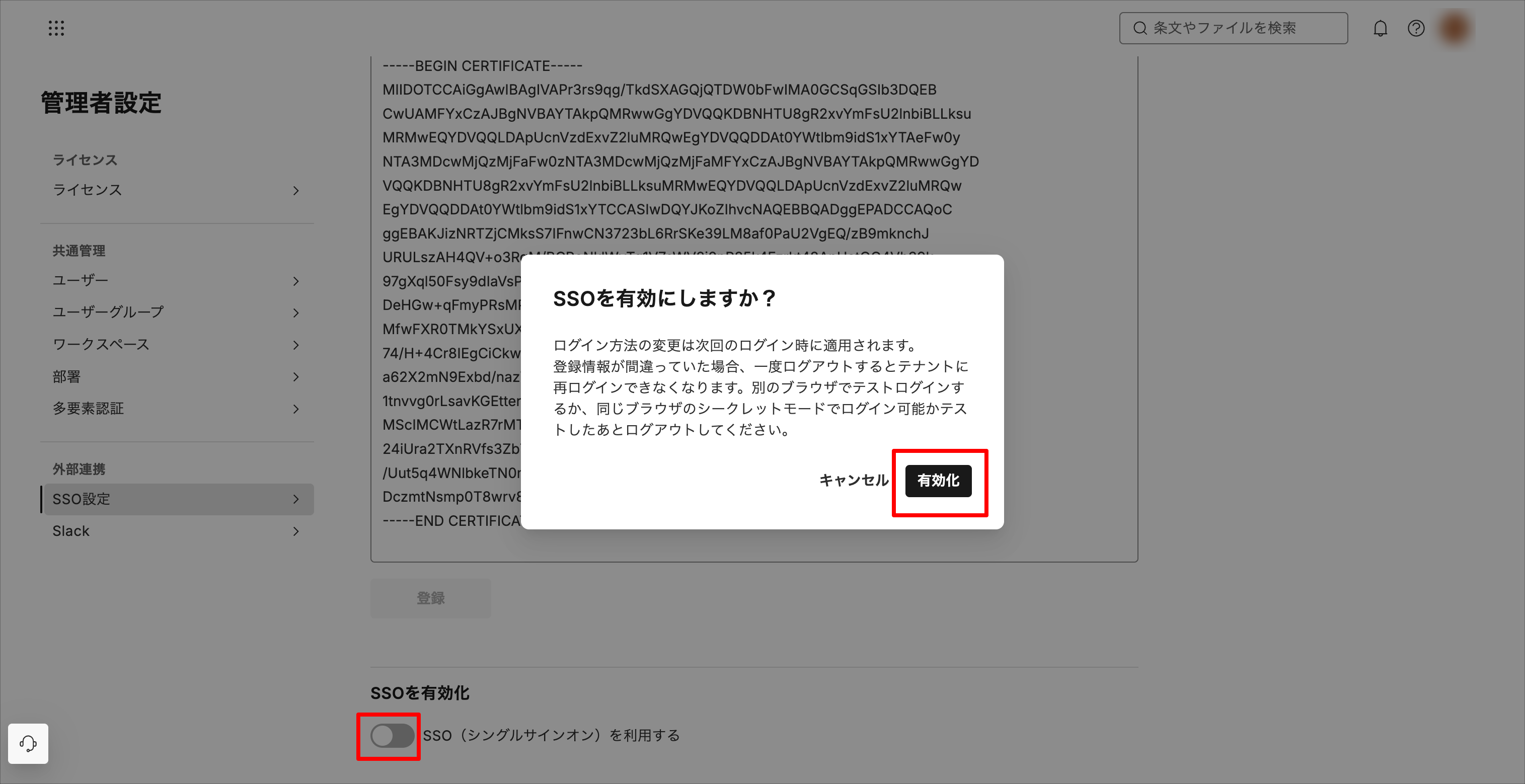Click certificate line starting ggEBAKJizNRTZjCMksS7

(655, 233)
